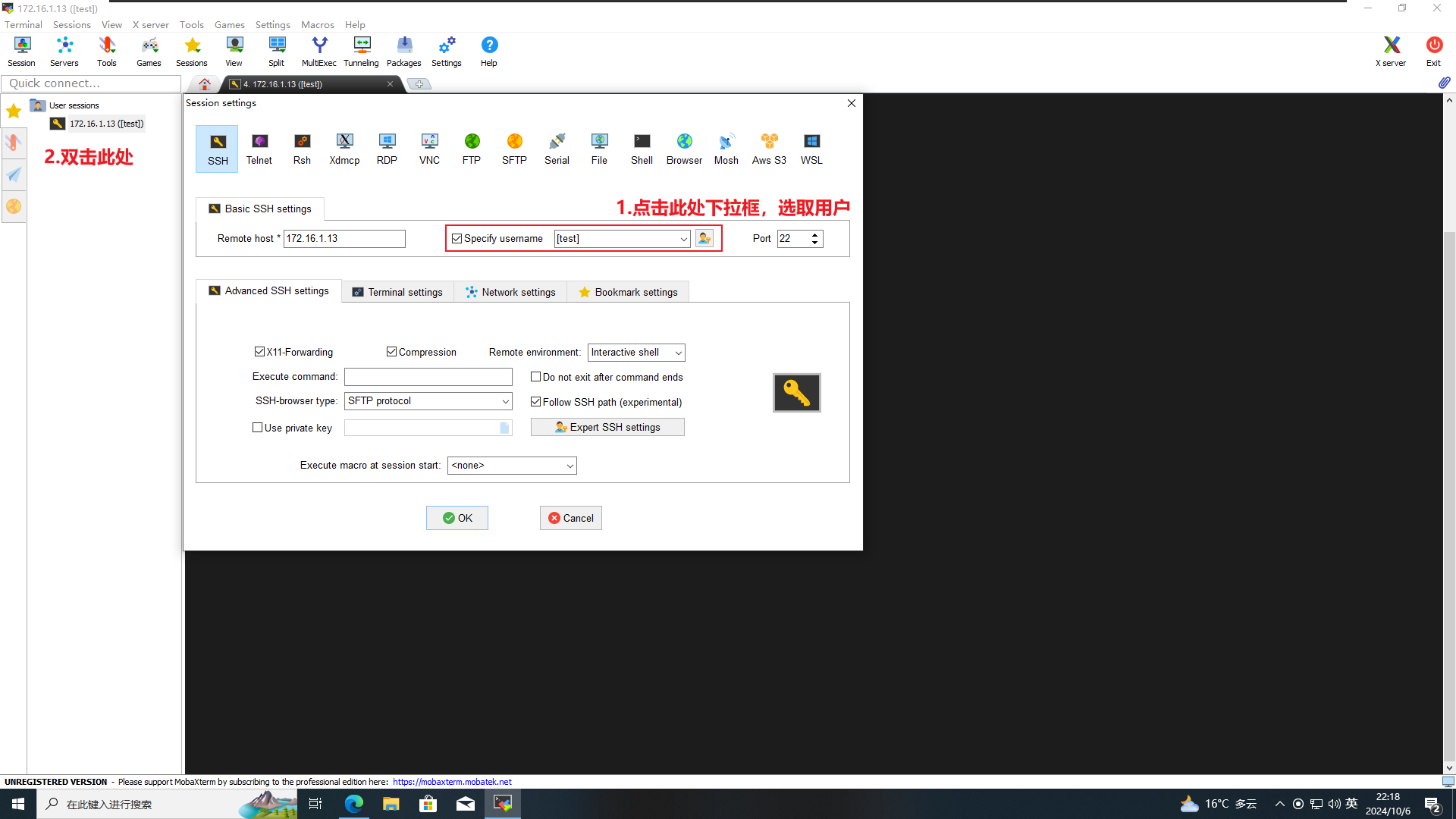Viewport: 1456px width, 819px height.
Task: Select the Serial session type
Action: pos(557,149)
